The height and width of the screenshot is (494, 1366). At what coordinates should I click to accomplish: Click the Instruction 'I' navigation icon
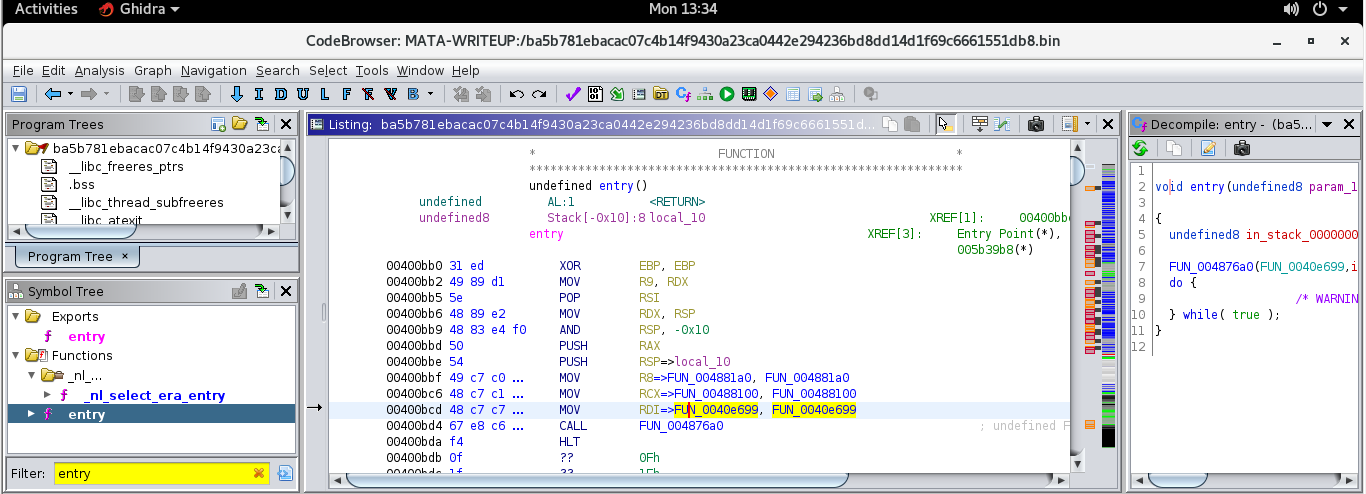point(258,94)
